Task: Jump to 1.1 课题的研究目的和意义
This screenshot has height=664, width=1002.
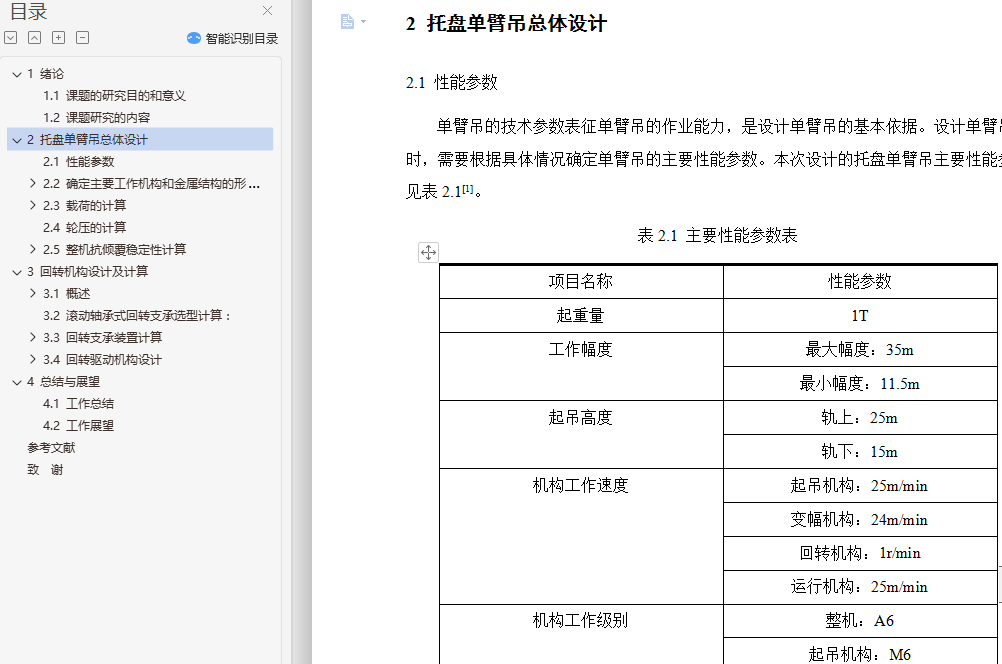Action: click(114, 96)
